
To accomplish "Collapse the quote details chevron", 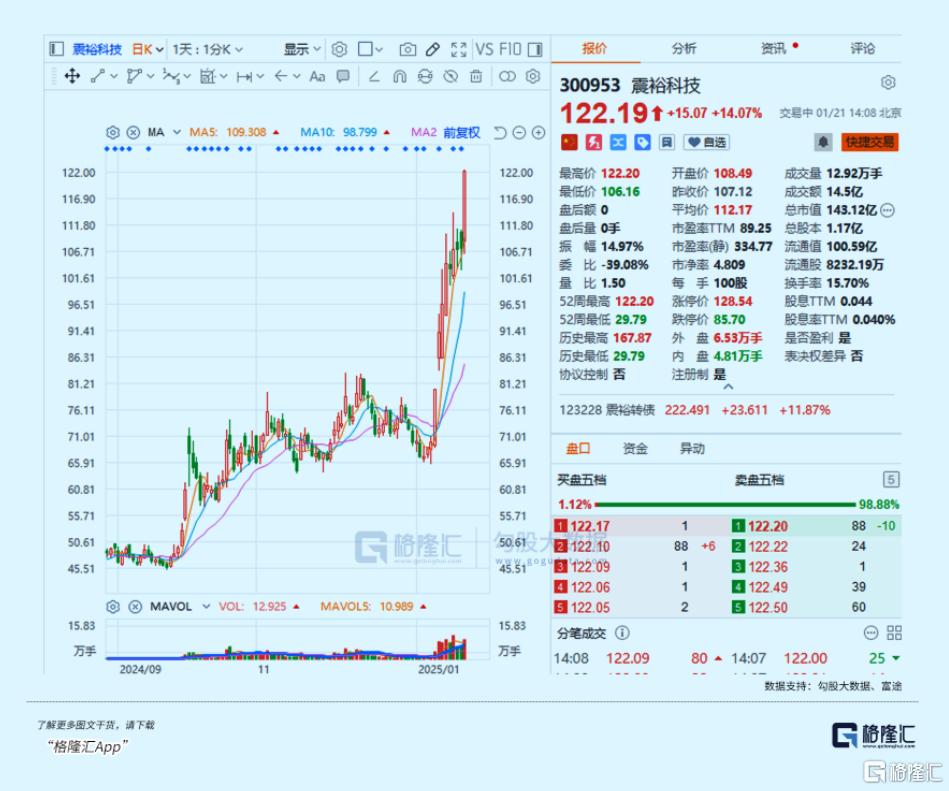I will pyautogui.click(x=728, y=386).
